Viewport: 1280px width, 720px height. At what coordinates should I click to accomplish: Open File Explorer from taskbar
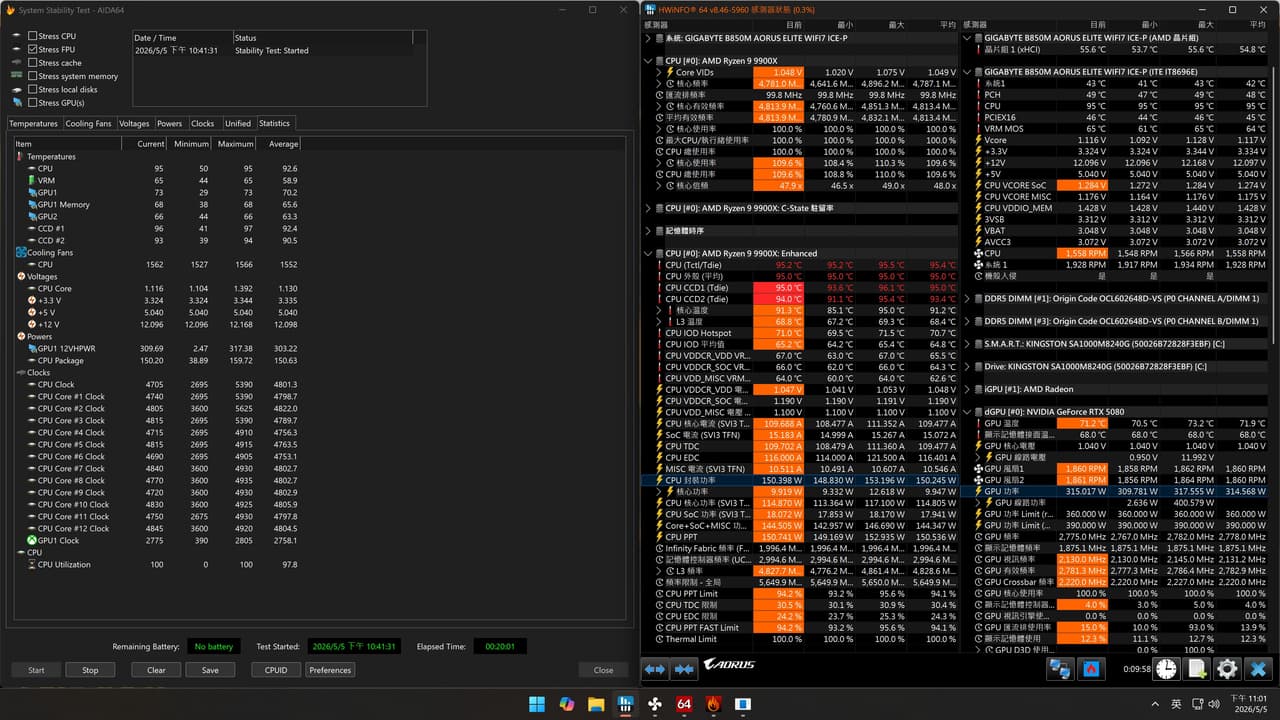(596, 703)
